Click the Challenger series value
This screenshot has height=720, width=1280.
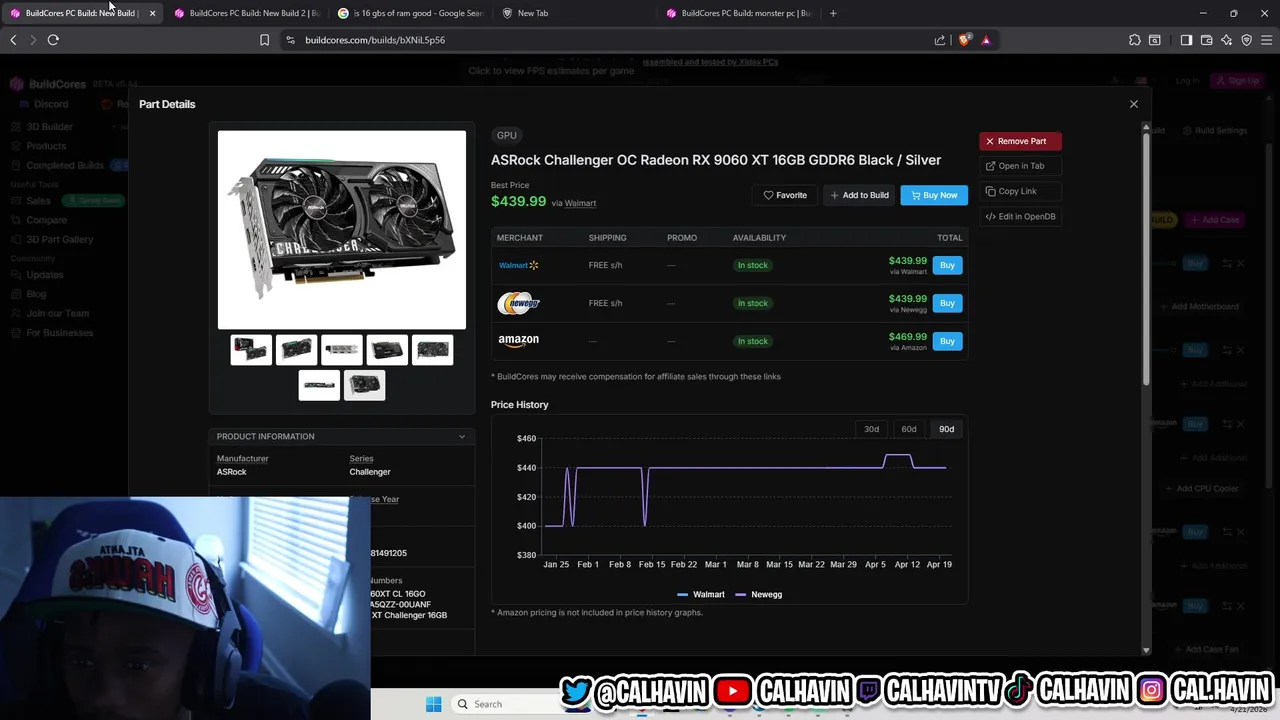(370, 472)
